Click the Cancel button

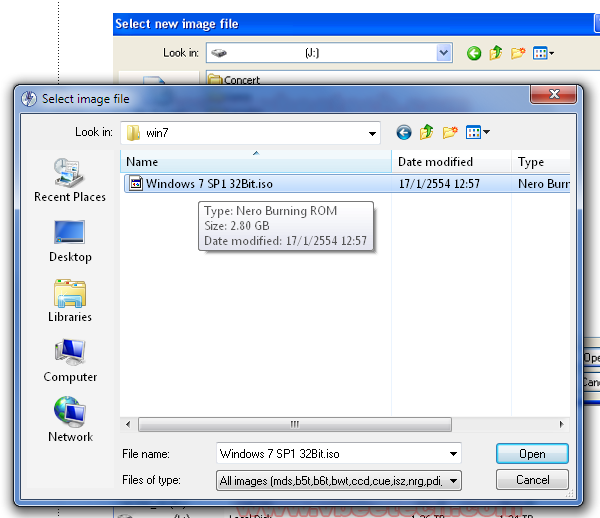(532, 480)
